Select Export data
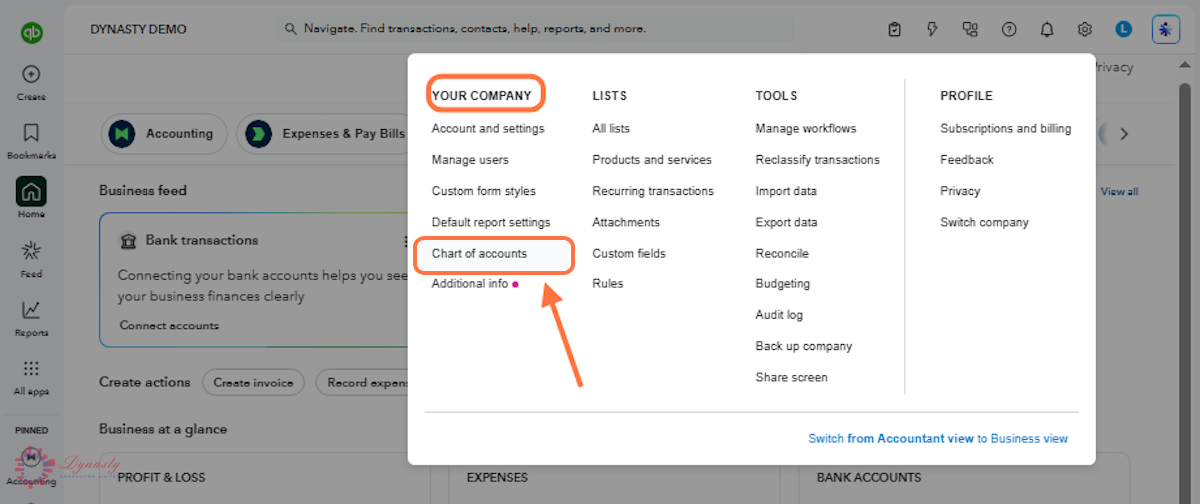Screen dimensions: 1200x504 786,222
